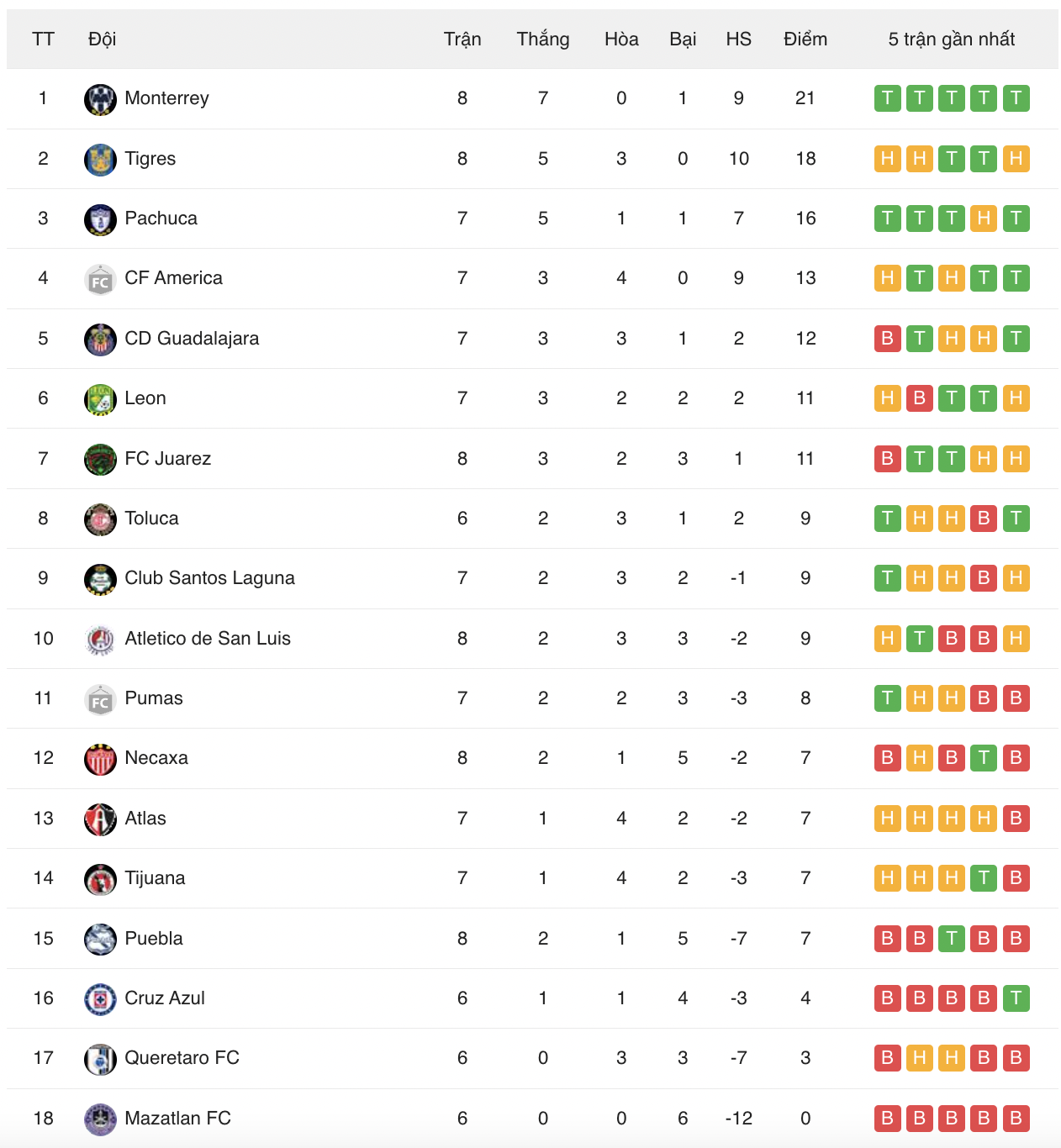The width and height of the screenshot is (1061, 1148).
Task: Click the Mazatlan FC crest icon
Action: coord(100,1119)
